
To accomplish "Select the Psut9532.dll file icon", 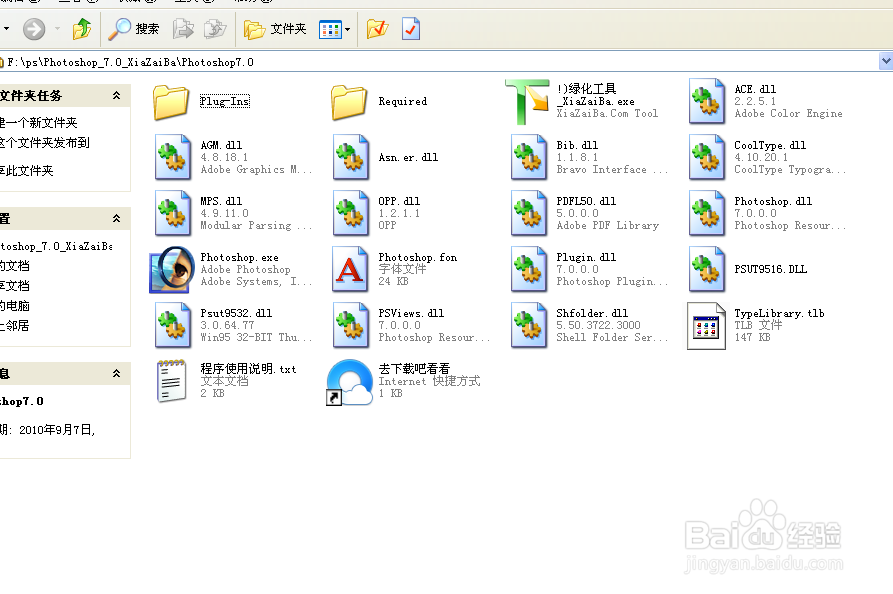I will [173, 325].
